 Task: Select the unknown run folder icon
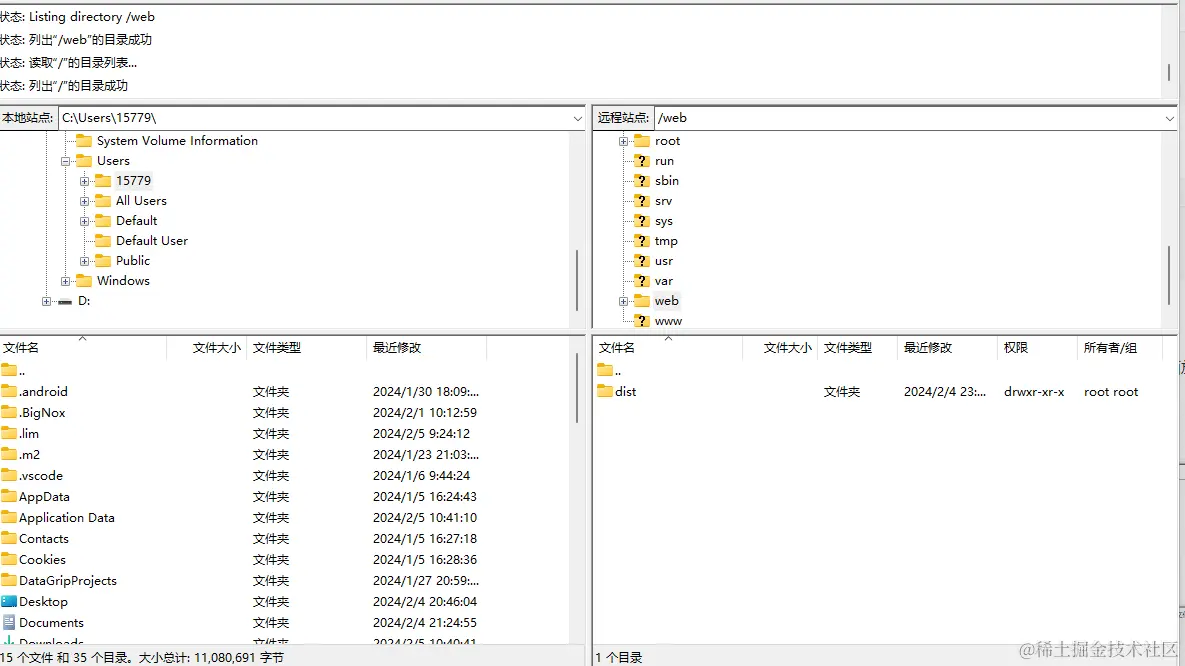coord(642,161)
